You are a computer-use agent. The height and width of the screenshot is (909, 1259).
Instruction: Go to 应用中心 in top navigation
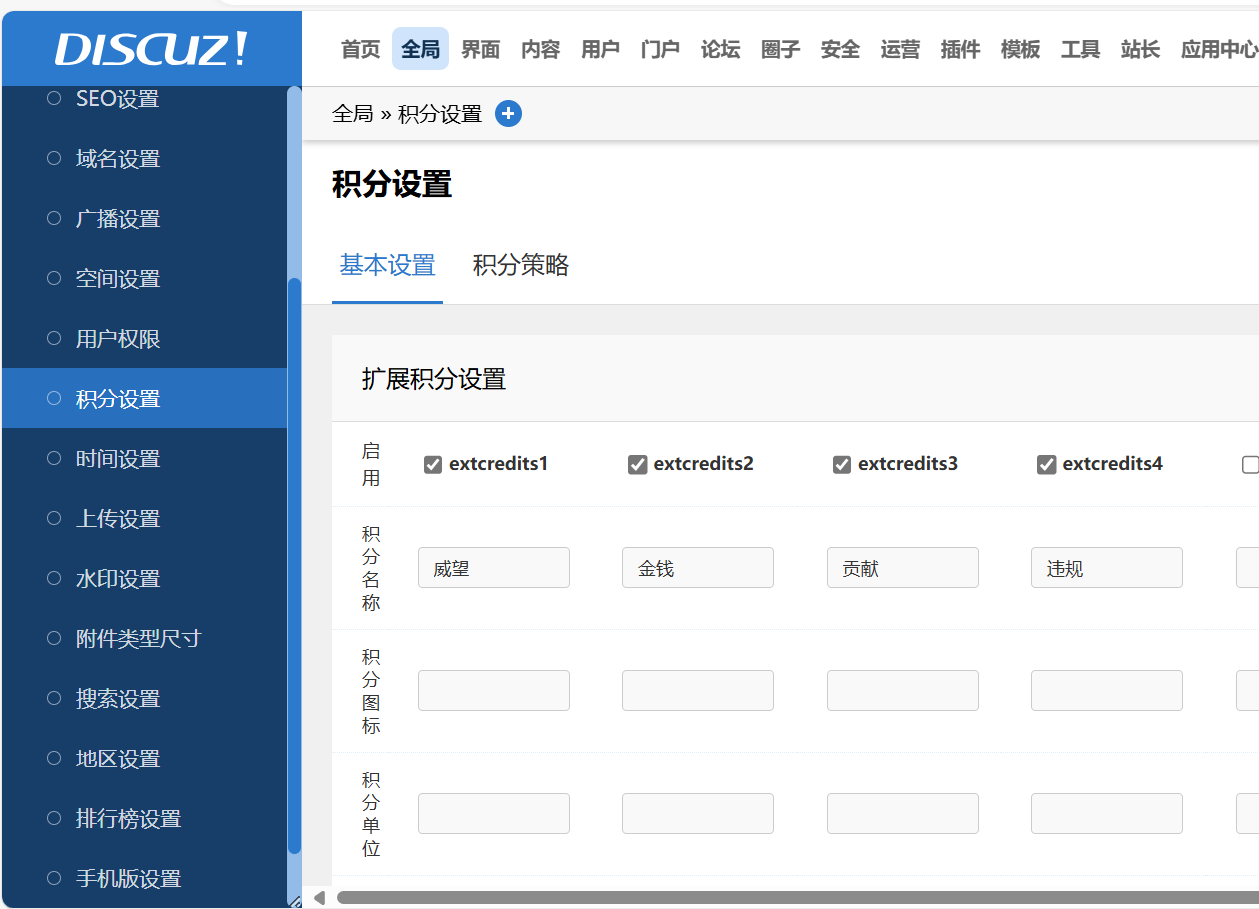click(x=1218, y=49)
